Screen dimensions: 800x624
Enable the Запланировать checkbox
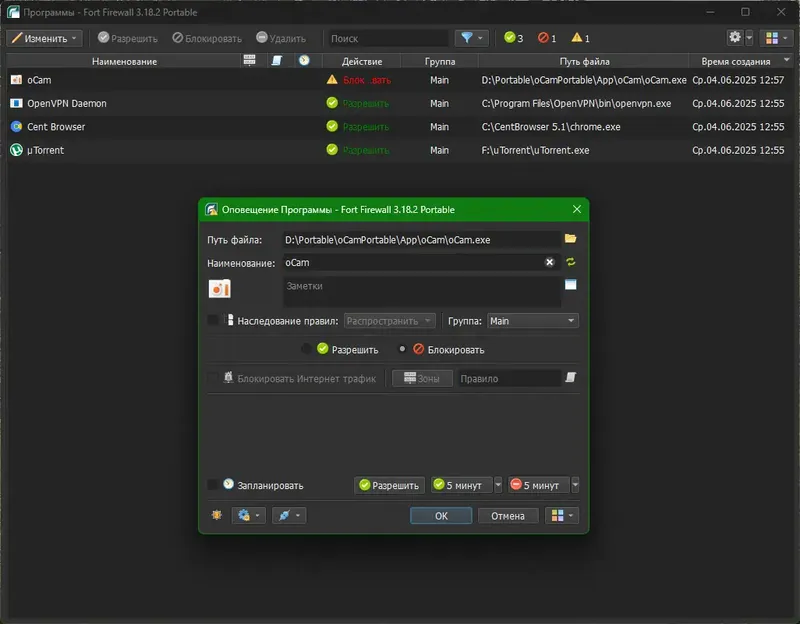(x=213, y=485)
